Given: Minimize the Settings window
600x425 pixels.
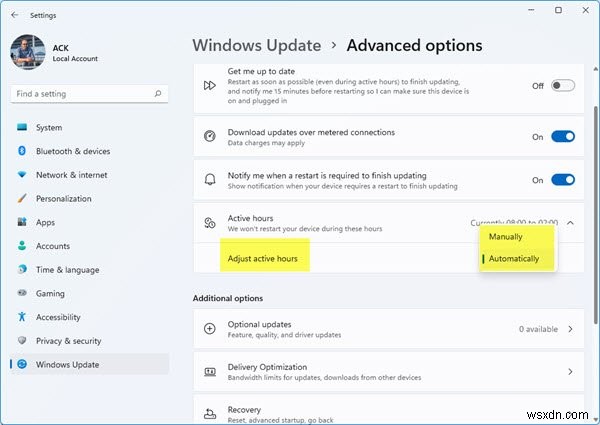Looking at the screenshot, I should (x=531, y=10).
